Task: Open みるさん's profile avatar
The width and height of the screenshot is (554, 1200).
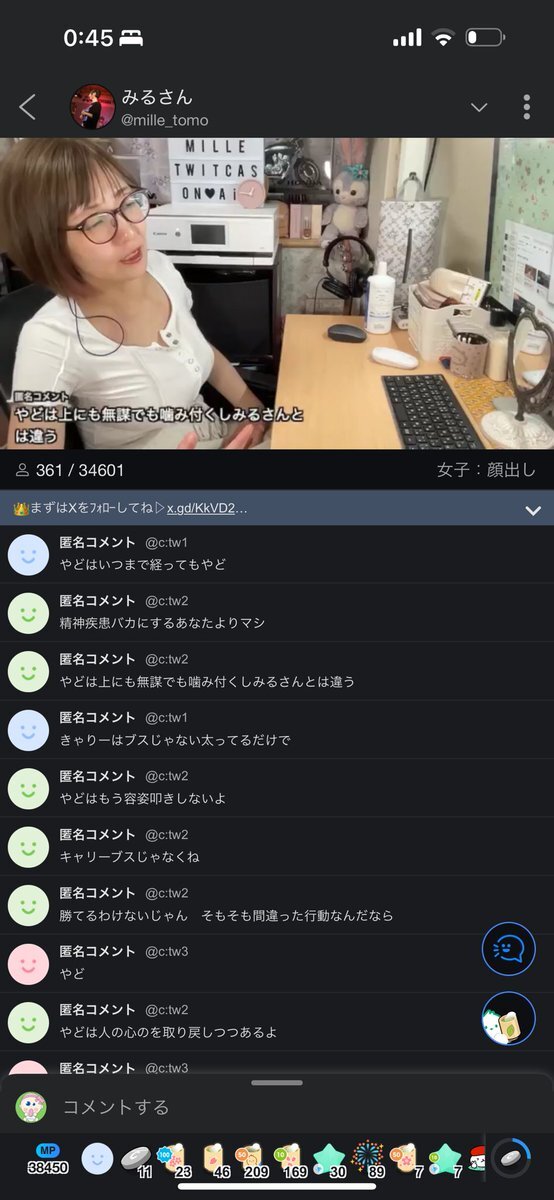Action: click(92, 107)
